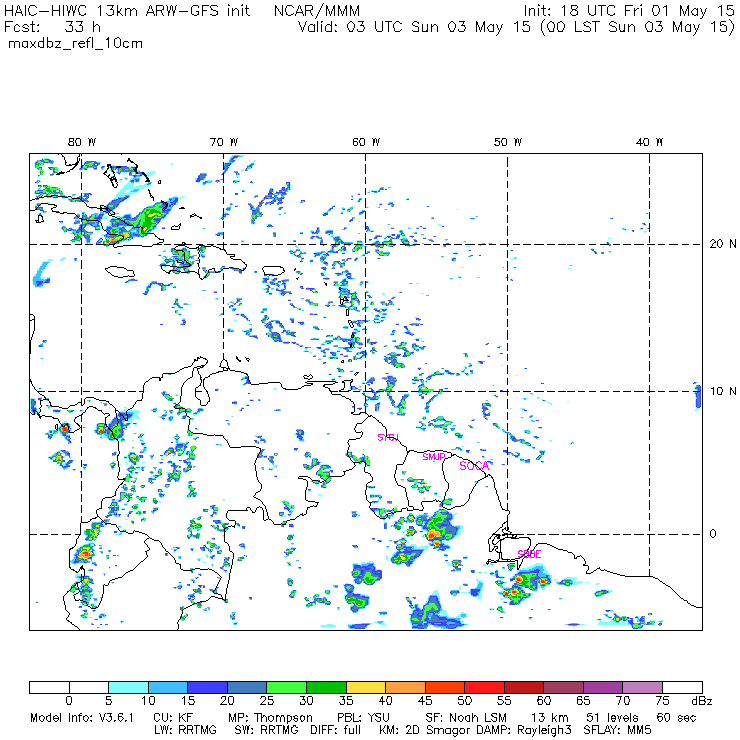Click the purple 65-70 dBz swatch

[x=603, y=687]
